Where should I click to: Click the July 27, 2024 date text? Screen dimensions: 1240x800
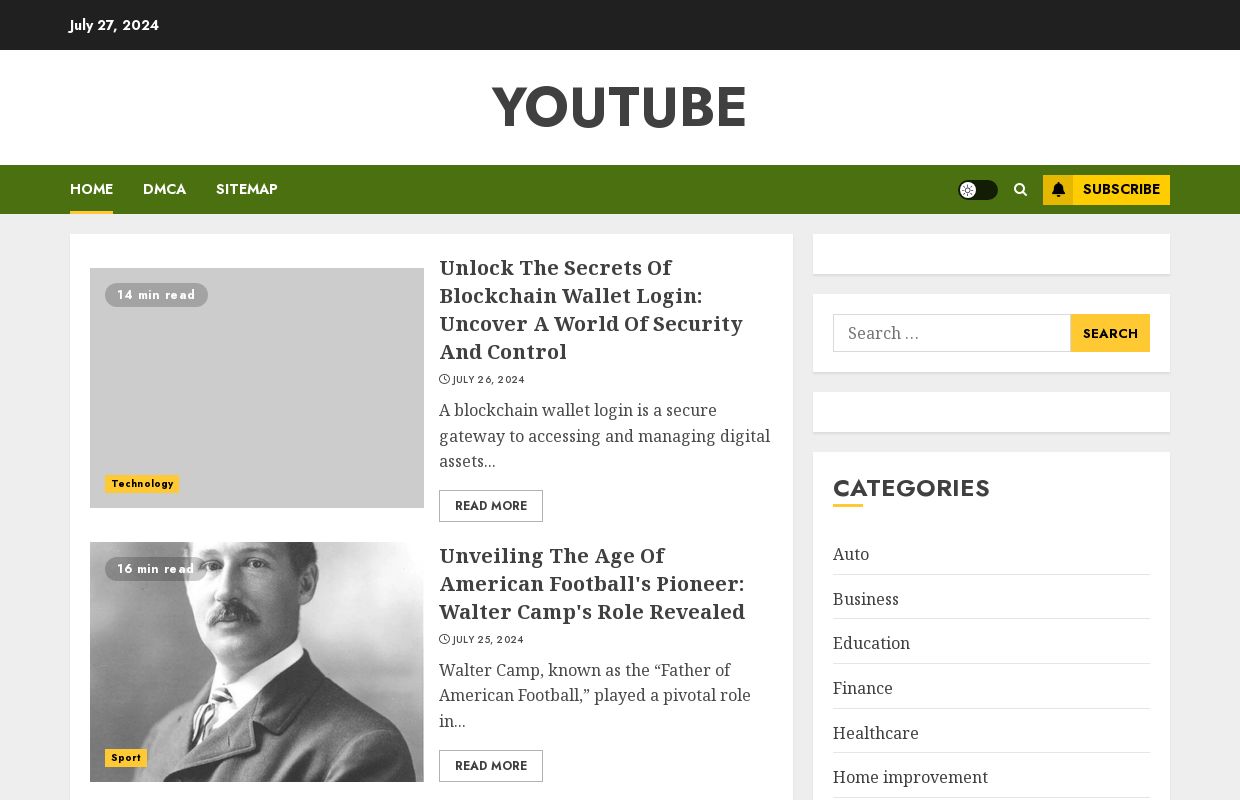[x=114, y=25]
